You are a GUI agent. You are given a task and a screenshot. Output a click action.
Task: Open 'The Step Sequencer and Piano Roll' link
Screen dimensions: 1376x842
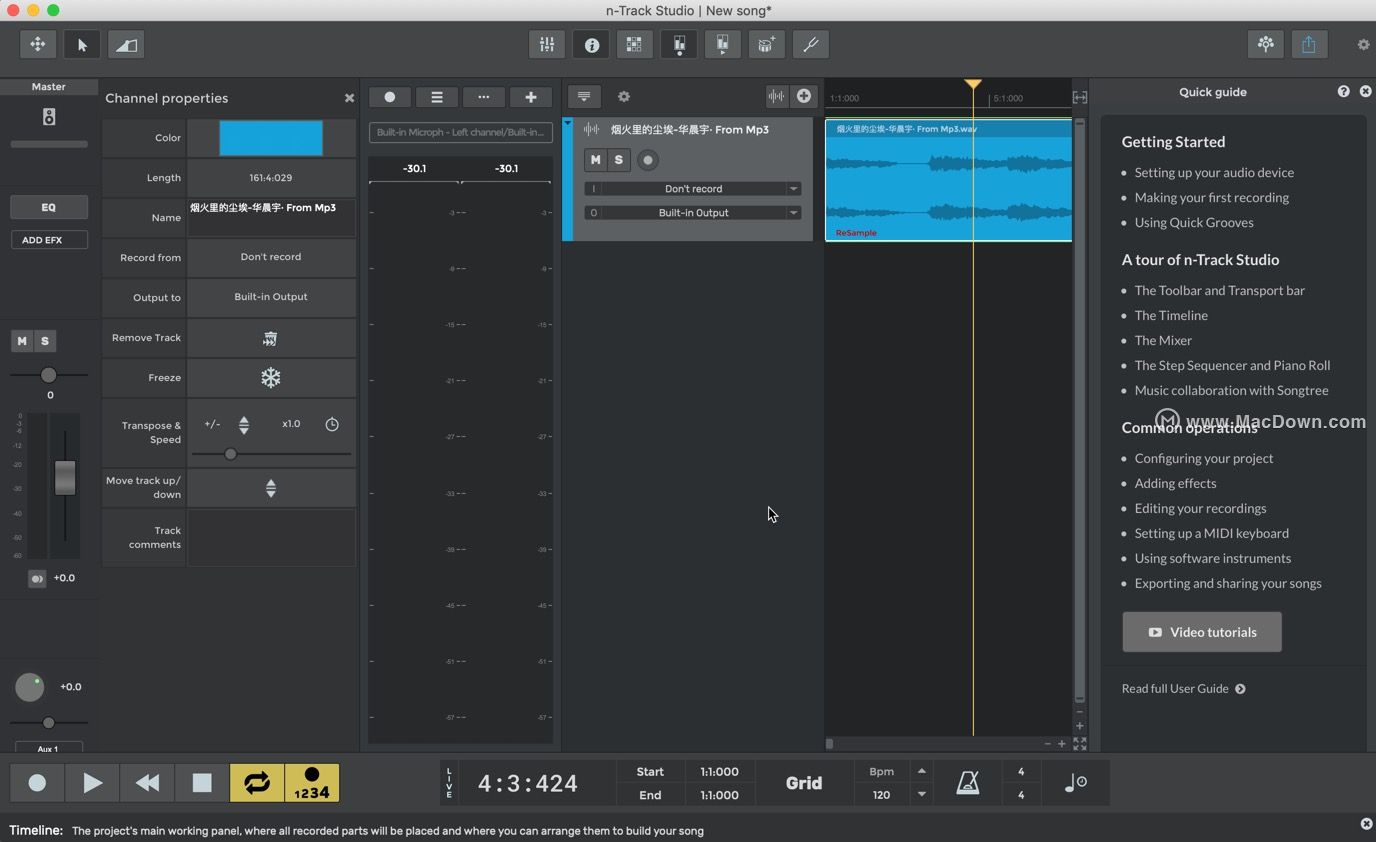click(1232, 366)
